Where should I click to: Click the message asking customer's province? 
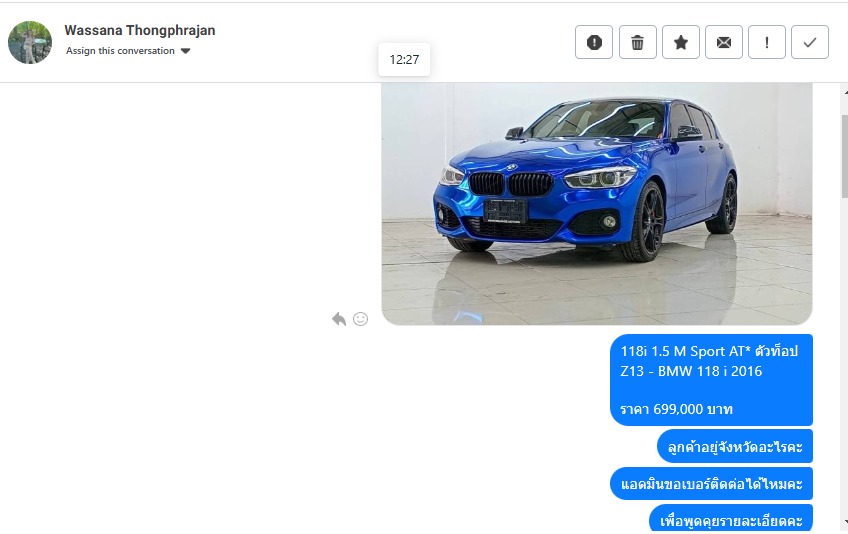tap(735, 447)
